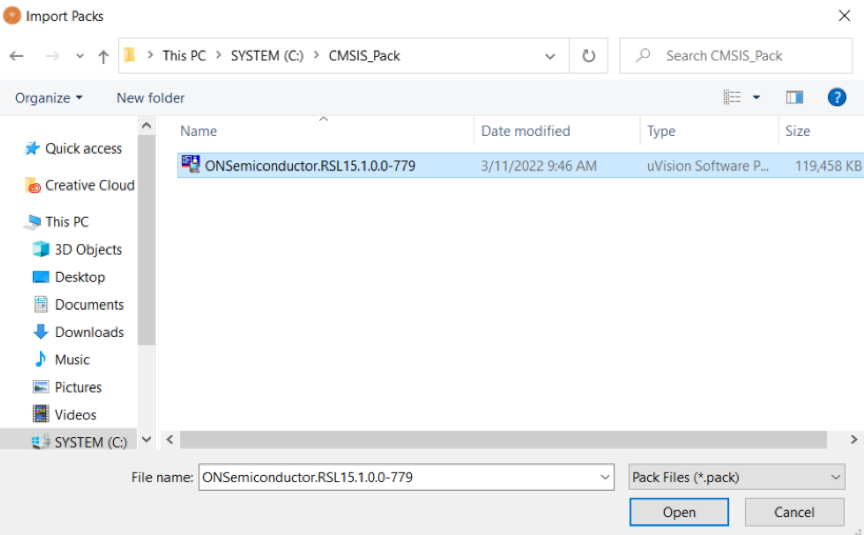864x535 pixels.
Task: Open the view options dropdown arrow
Action: pyautogui.click(x=757, y=97)
